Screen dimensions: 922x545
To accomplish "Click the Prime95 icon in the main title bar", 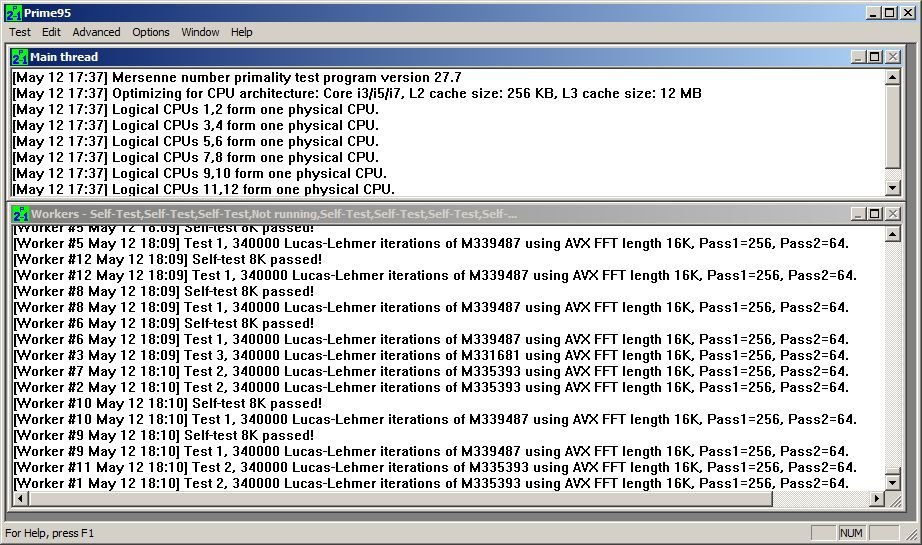I will coord(13,13).
